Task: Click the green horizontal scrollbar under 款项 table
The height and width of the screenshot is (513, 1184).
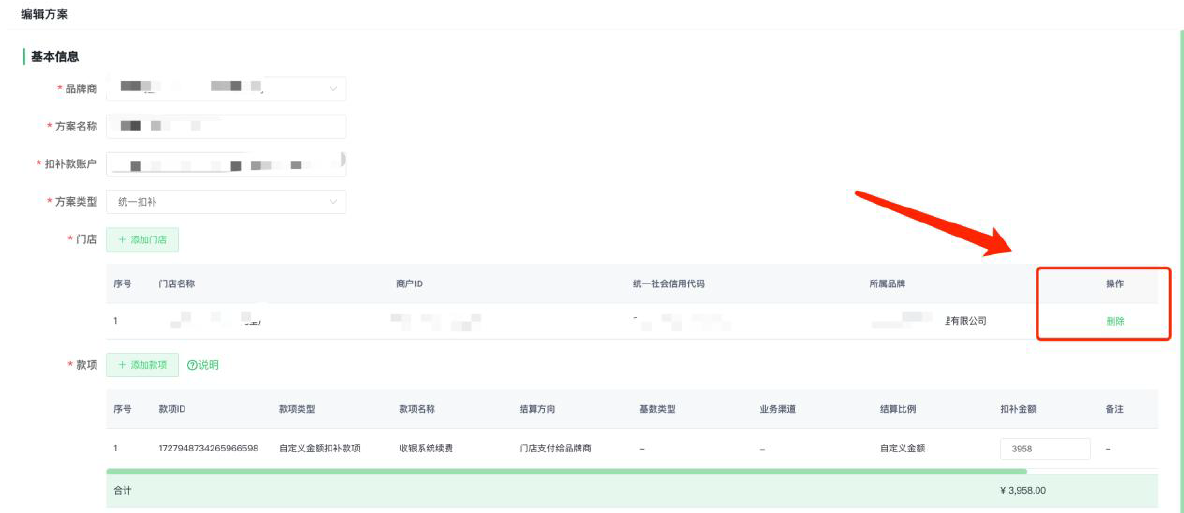Action: [565, 470]
